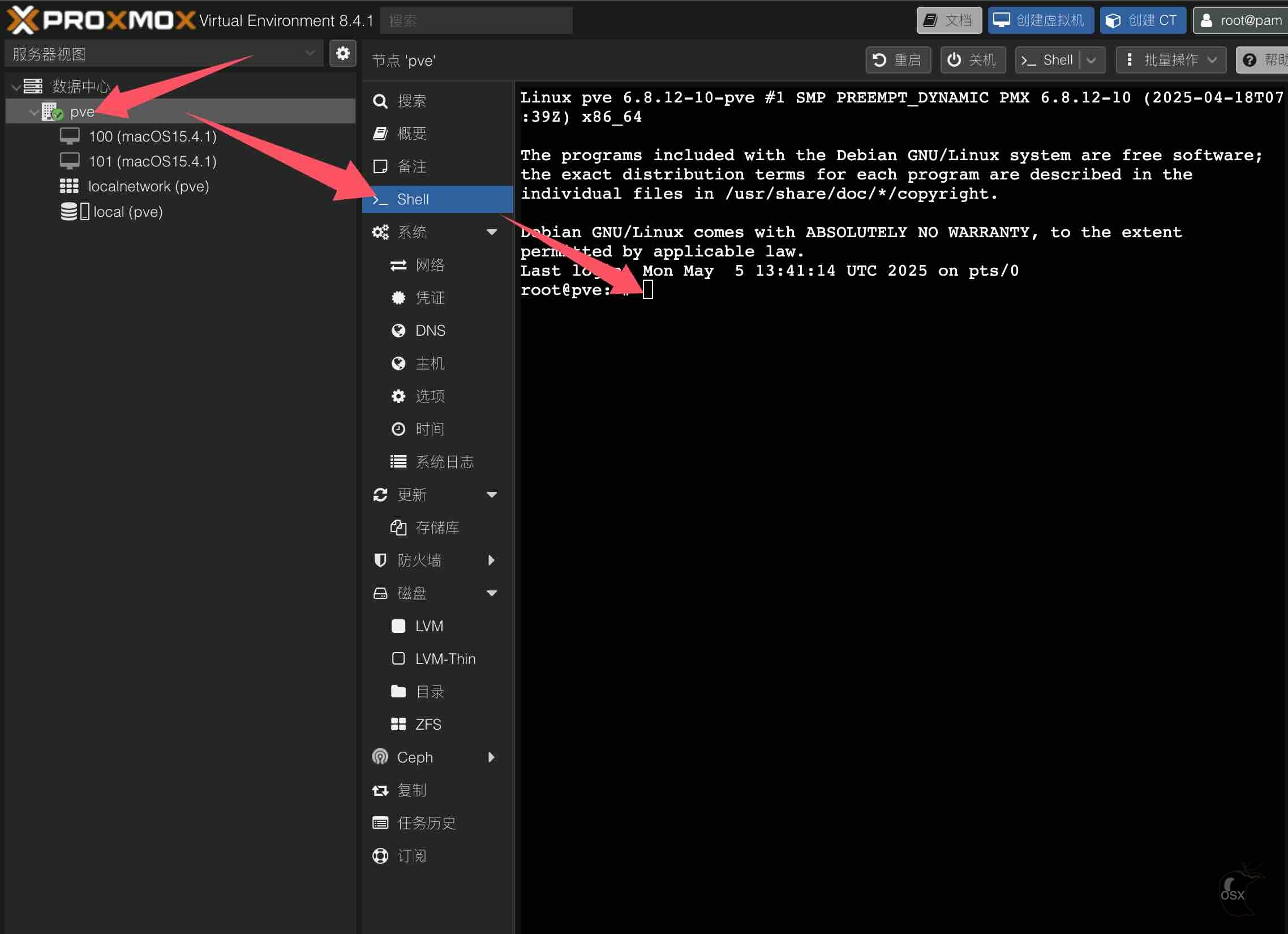Collapse the 数据中心 tree node
Screen dimensions: 1288x934
pos(16,87)
